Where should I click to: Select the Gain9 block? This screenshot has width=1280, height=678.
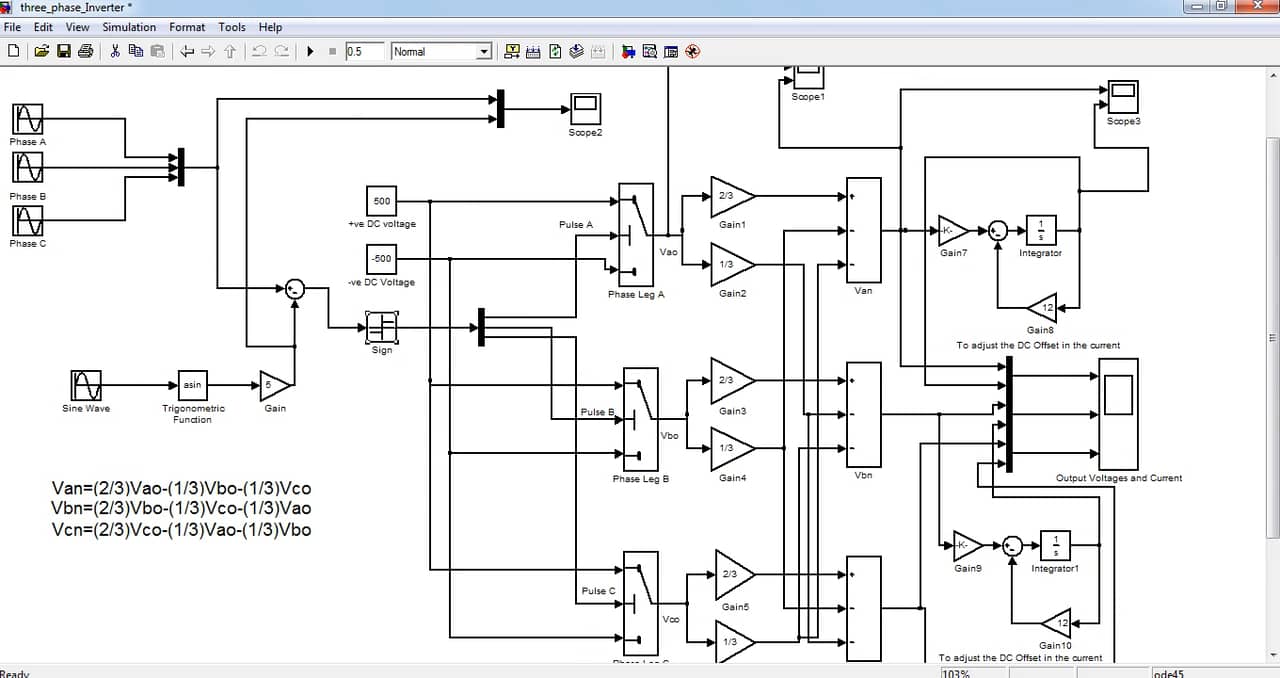point(968,545)
